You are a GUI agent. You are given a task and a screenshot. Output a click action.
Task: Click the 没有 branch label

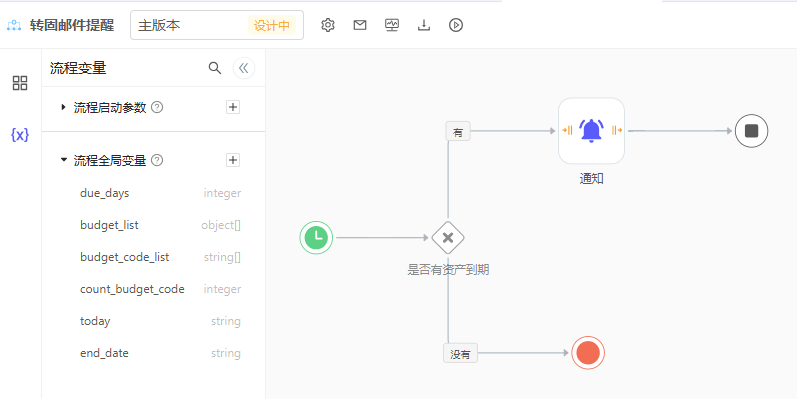tap(461, 354)
